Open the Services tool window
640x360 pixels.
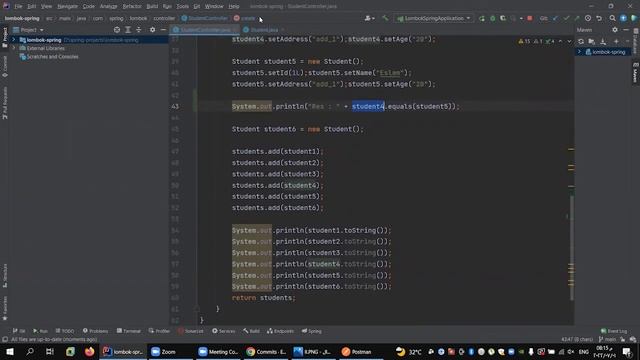tap(224, 331)
